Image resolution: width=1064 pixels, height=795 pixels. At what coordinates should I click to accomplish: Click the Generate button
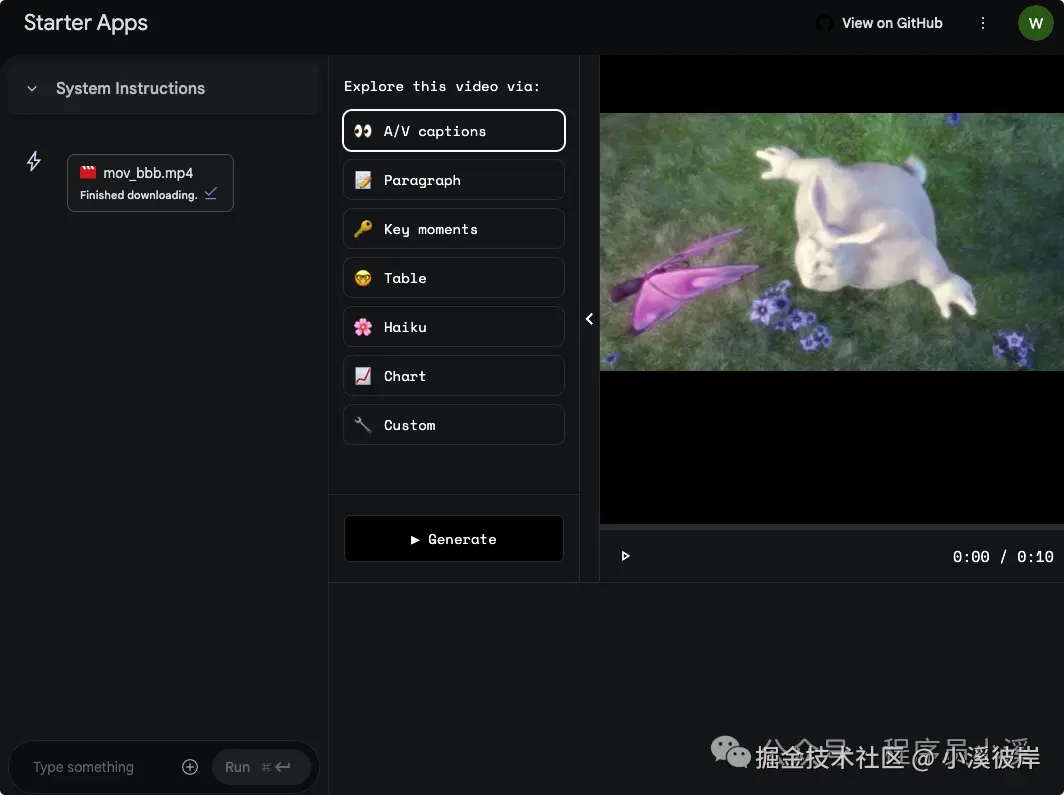(x=453, y=539)
